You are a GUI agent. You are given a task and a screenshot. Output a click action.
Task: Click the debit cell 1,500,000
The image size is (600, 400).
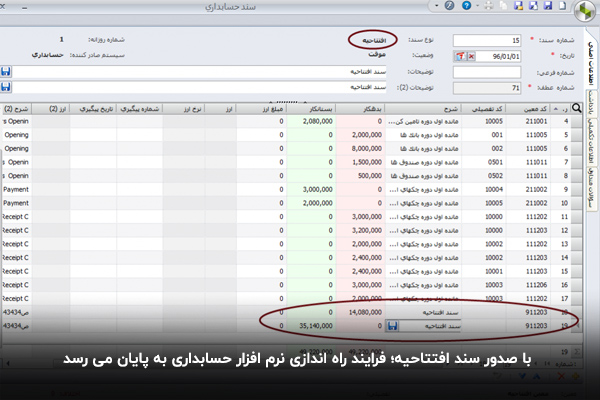click(360, 162)
